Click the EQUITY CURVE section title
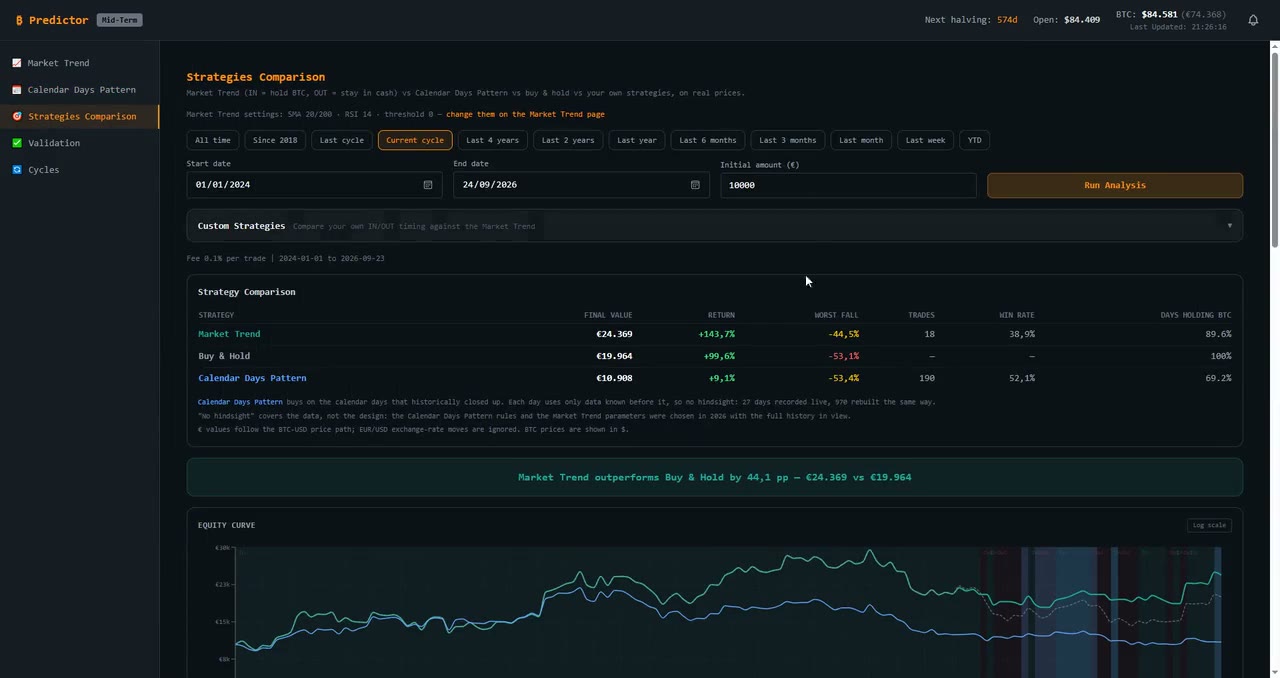Viewport: 1280px width, 678px height. [x=226, y=525]
